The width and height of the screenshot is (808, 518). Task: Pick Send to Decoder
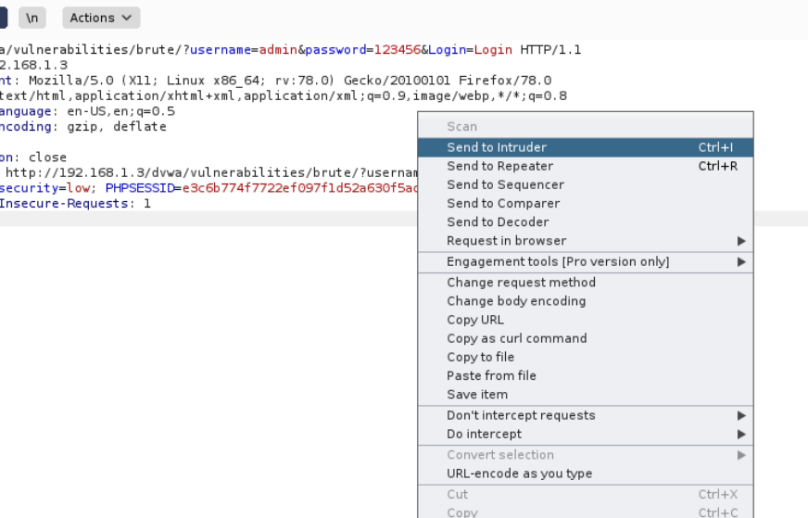498,222
